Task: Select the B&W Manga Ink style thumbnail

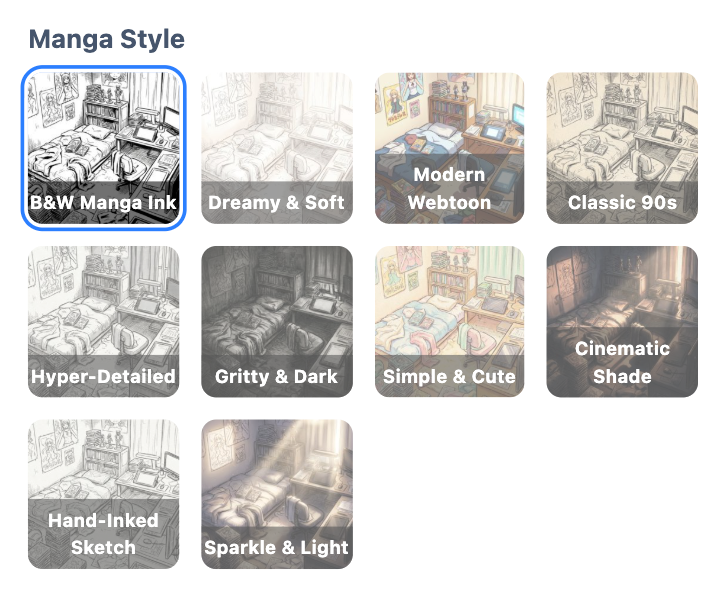Action: pos(104,148)
